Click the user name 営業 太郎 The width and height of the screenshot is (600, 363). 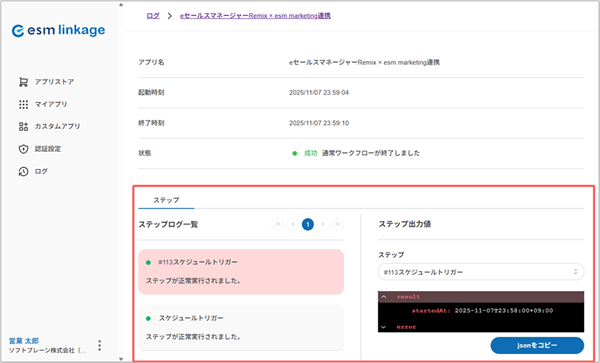(24, 341)
